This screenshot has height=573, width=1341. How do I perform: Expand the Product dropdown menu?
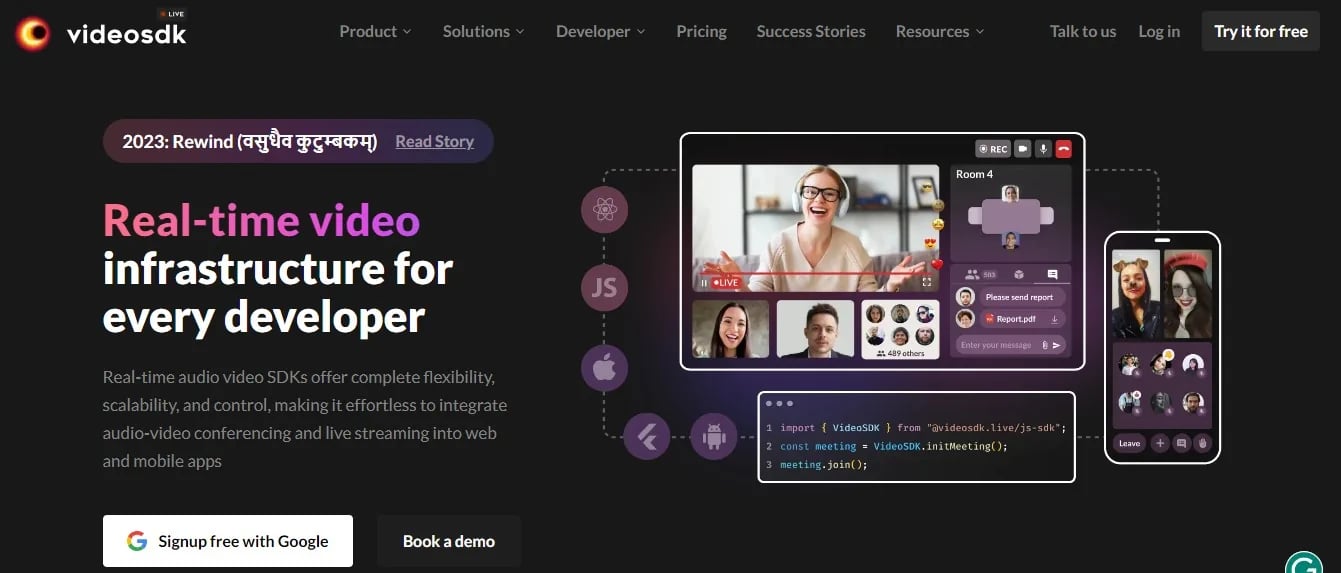coord(375,32)
